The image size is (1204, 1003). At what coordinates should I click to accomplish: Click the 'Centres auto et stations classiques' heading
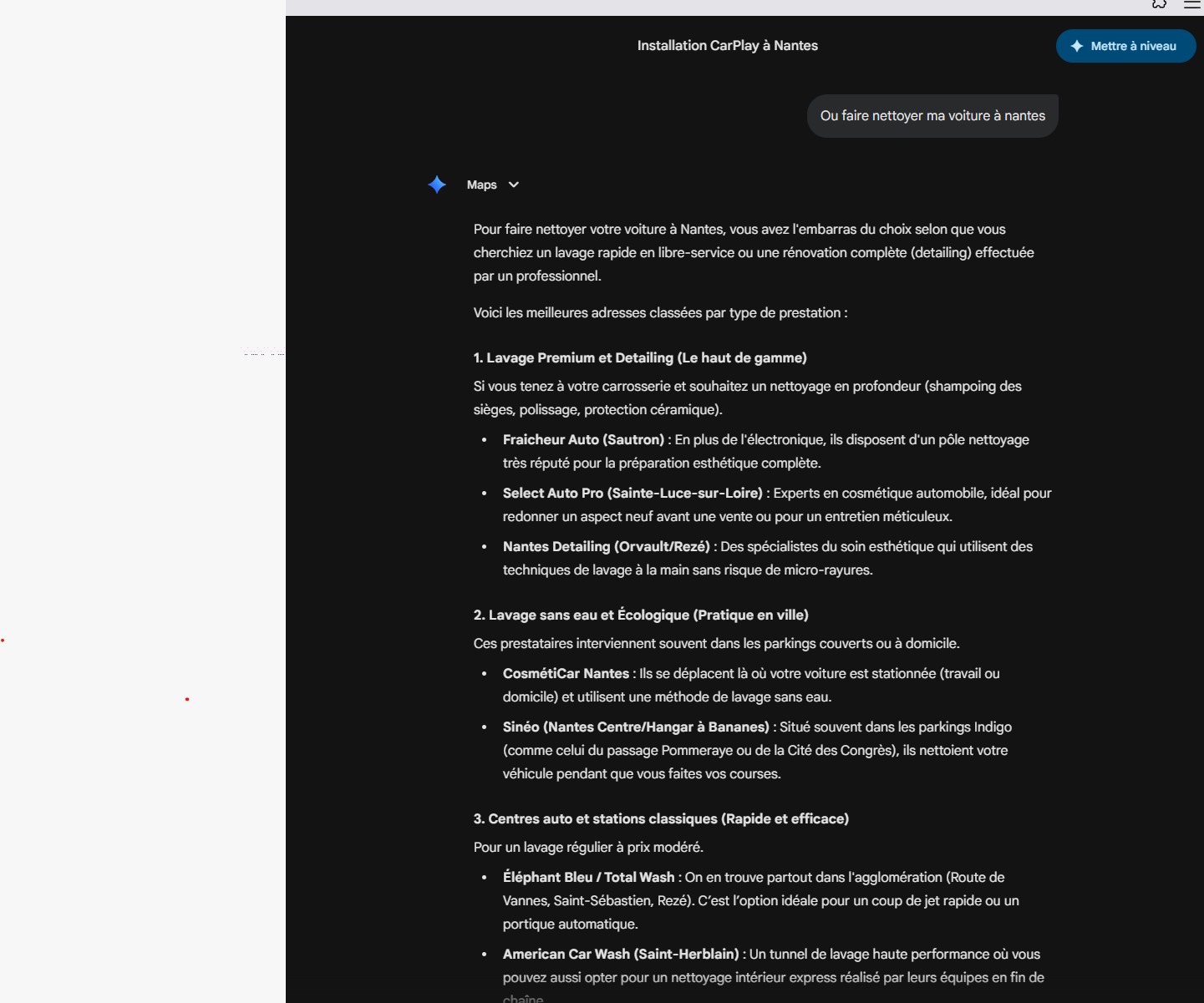click(x=660, y=818)
